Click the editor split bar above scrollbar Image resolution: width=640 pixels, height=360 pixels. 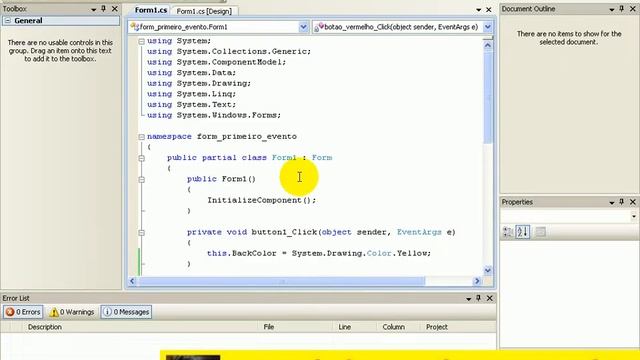coord(488,38)
